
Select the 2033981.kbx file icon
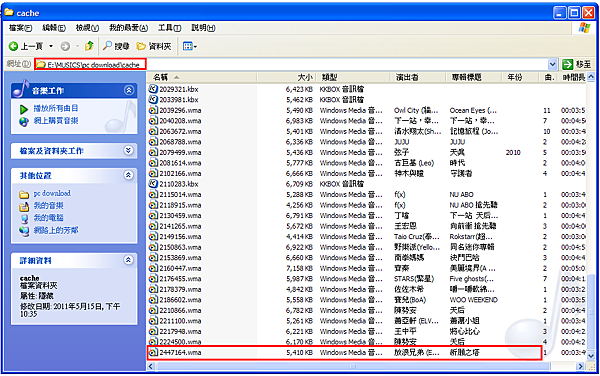click(x=153, y=99)
